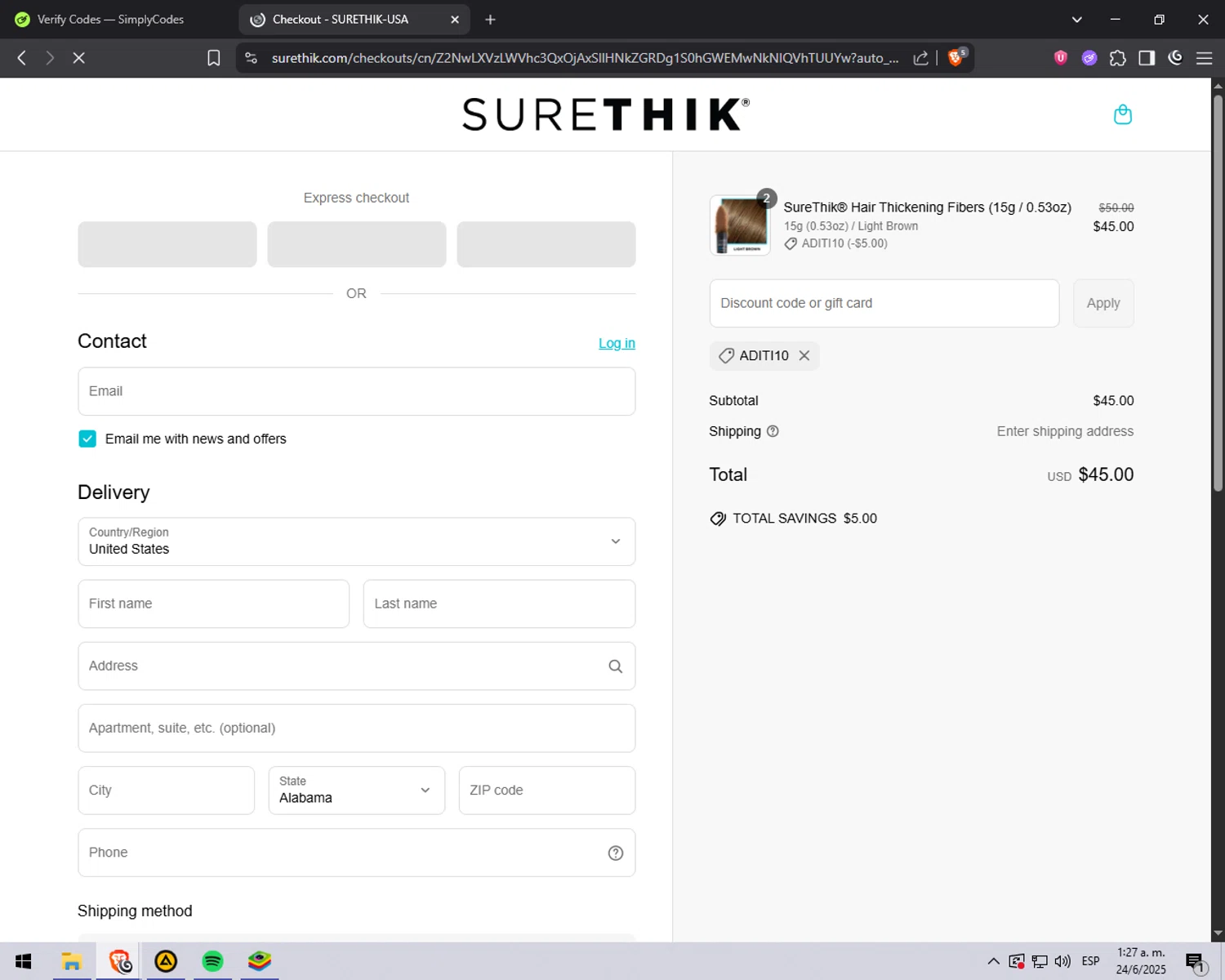Open the yellow triangle taskbar app
The height and width of the screenshot is (980, 1225).
coord(166,961)
